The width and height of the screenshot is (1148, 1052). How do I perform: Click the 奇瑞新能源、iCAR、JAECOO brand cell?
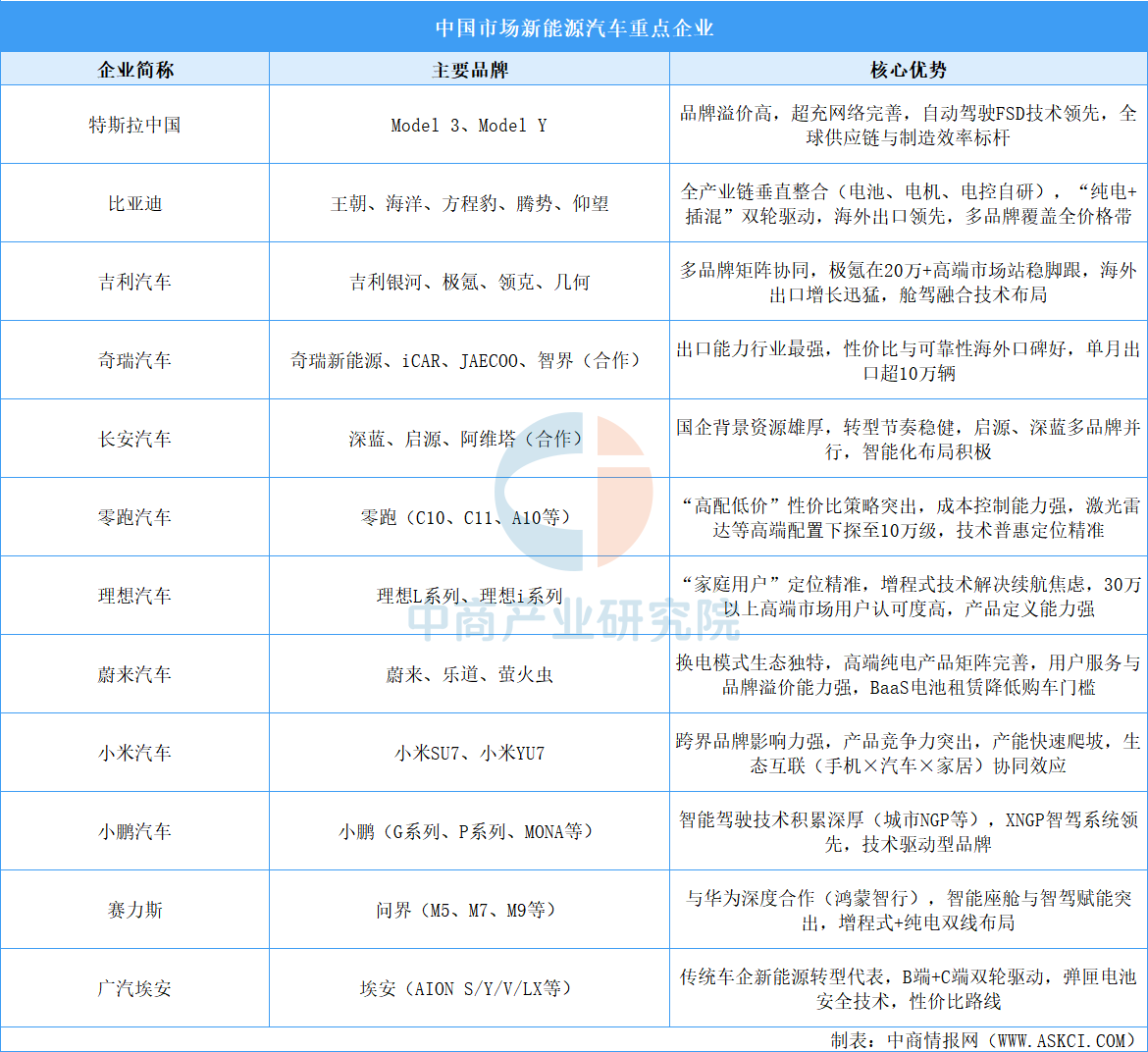coord(469,360)
